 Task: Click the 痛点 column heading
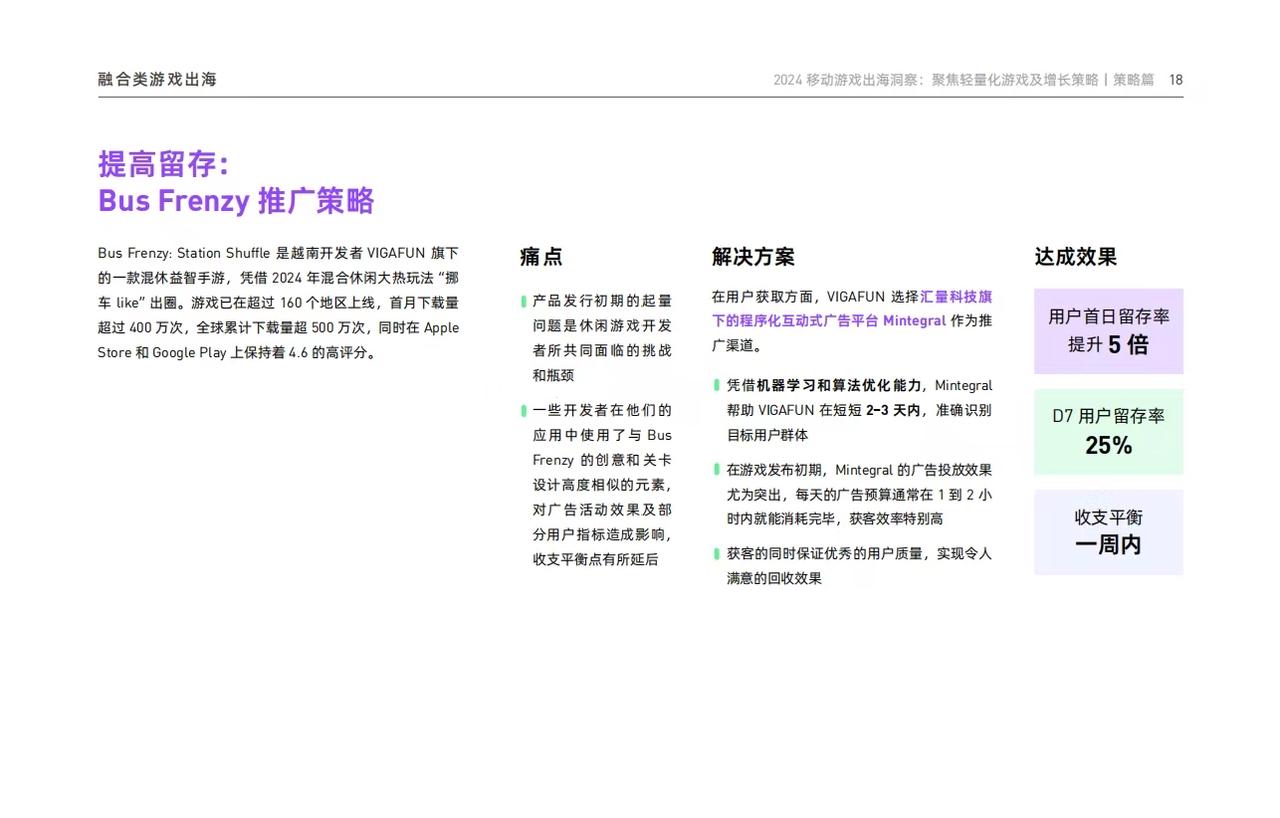pyautogui.click(x=541, y=257)
